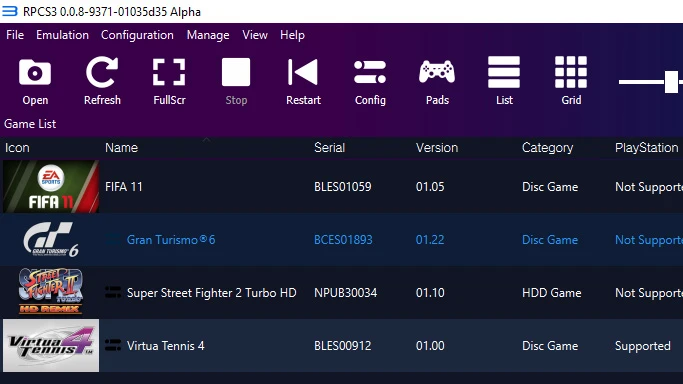Image resolution: width=683 pixels, height=384 pixels.
Task: Select the Gran Turismo 6 thumbnail
Action: click(x=51, y=239)
